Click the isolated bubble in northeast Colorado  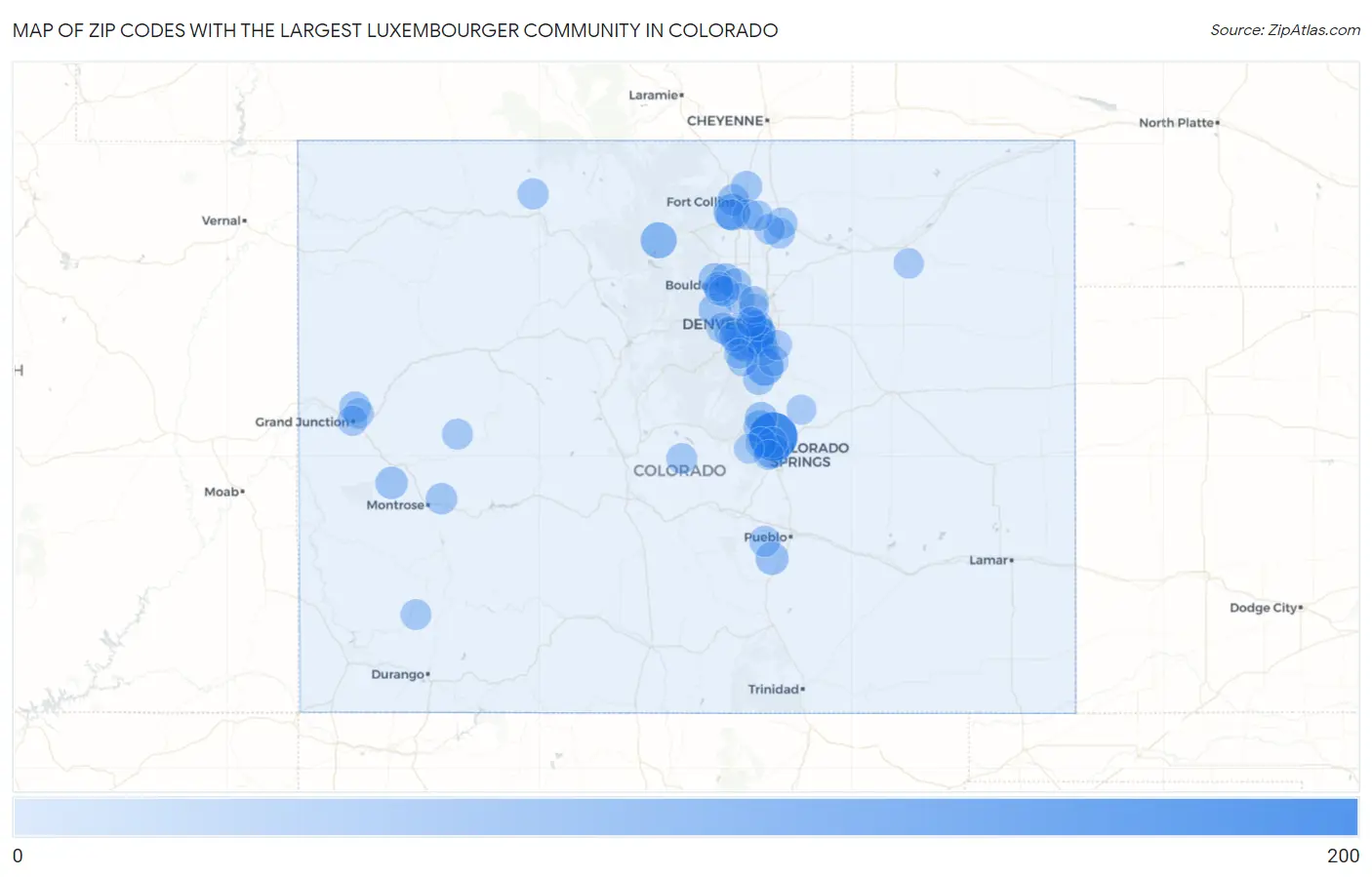click(908, 263)
